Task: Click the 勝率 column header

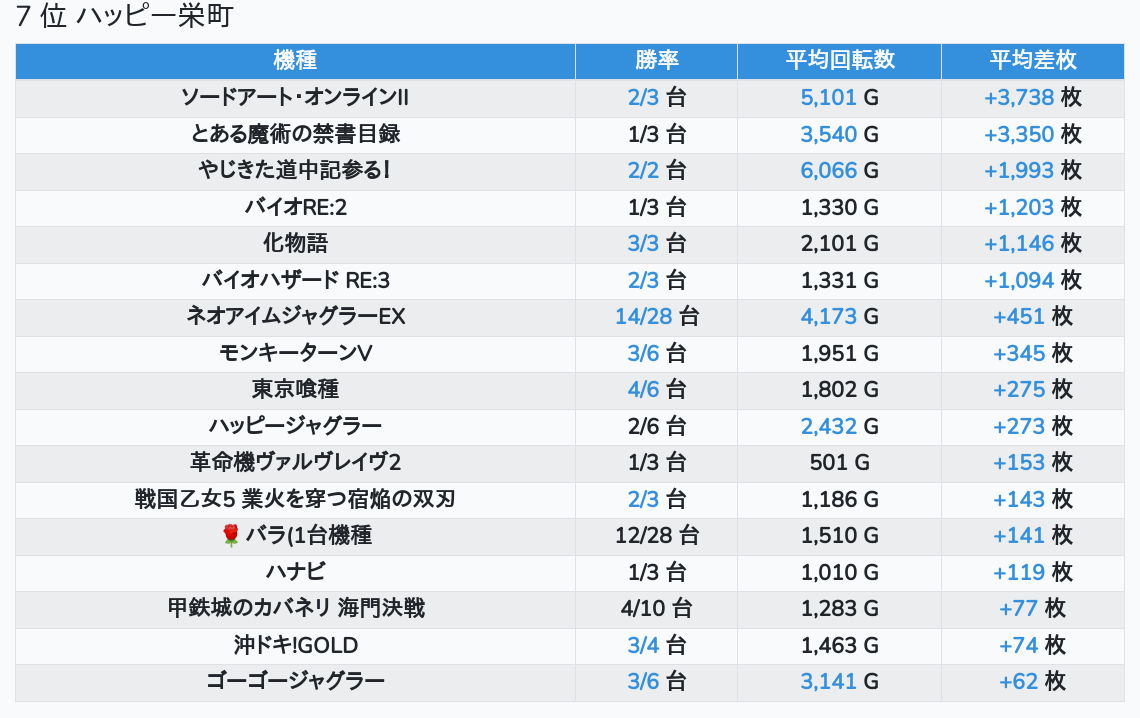Action: 657,60
